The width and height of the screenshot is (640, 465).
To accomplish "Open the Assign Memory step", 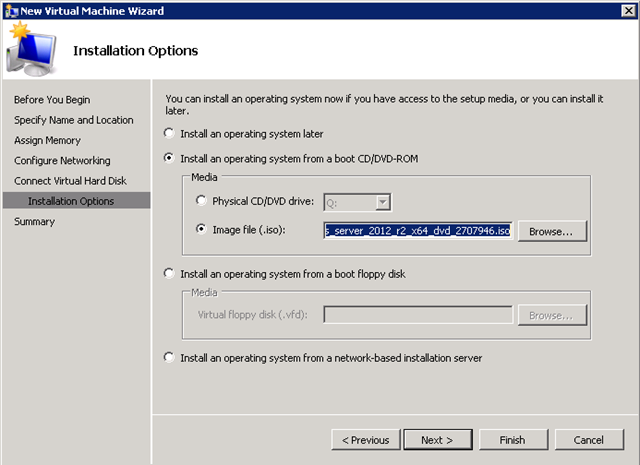I will pos(47,140).
